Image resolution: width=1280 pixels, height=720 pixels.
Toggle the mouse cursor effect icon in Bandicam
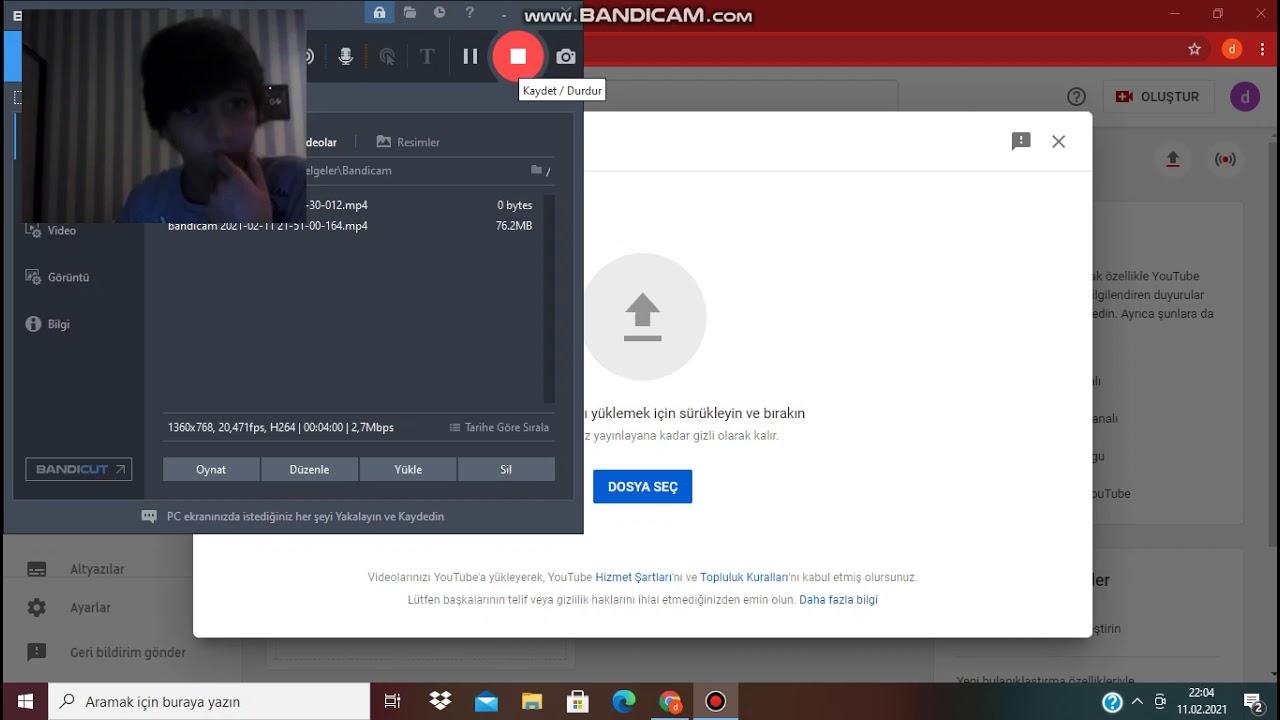coord(387,57)
